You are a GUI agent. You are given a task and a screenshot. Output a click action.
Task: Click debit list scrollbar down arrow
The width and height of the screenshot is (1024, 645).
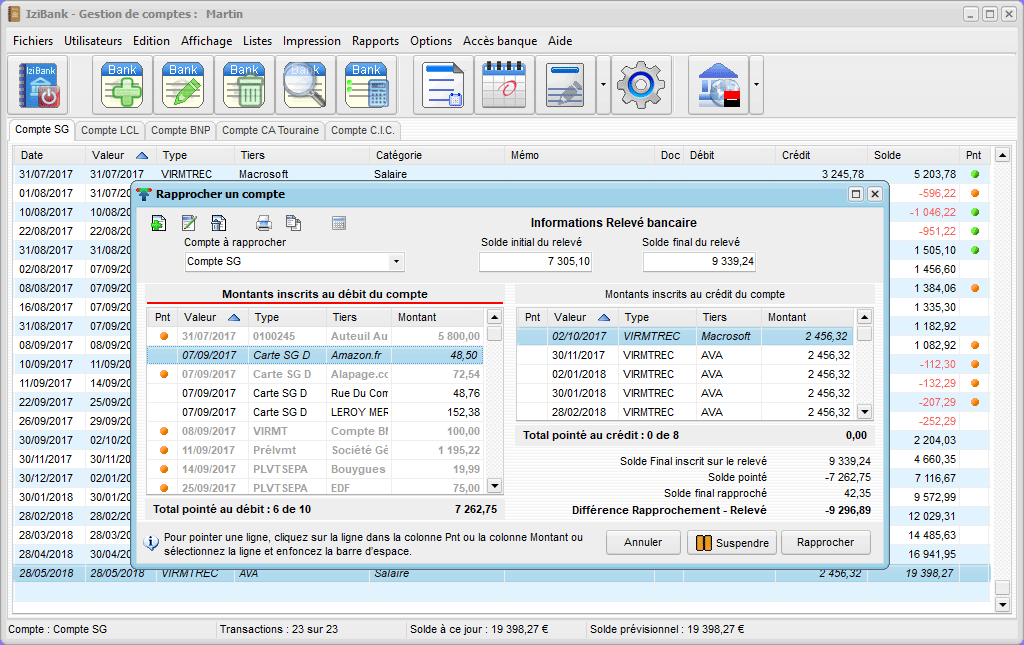494,486
